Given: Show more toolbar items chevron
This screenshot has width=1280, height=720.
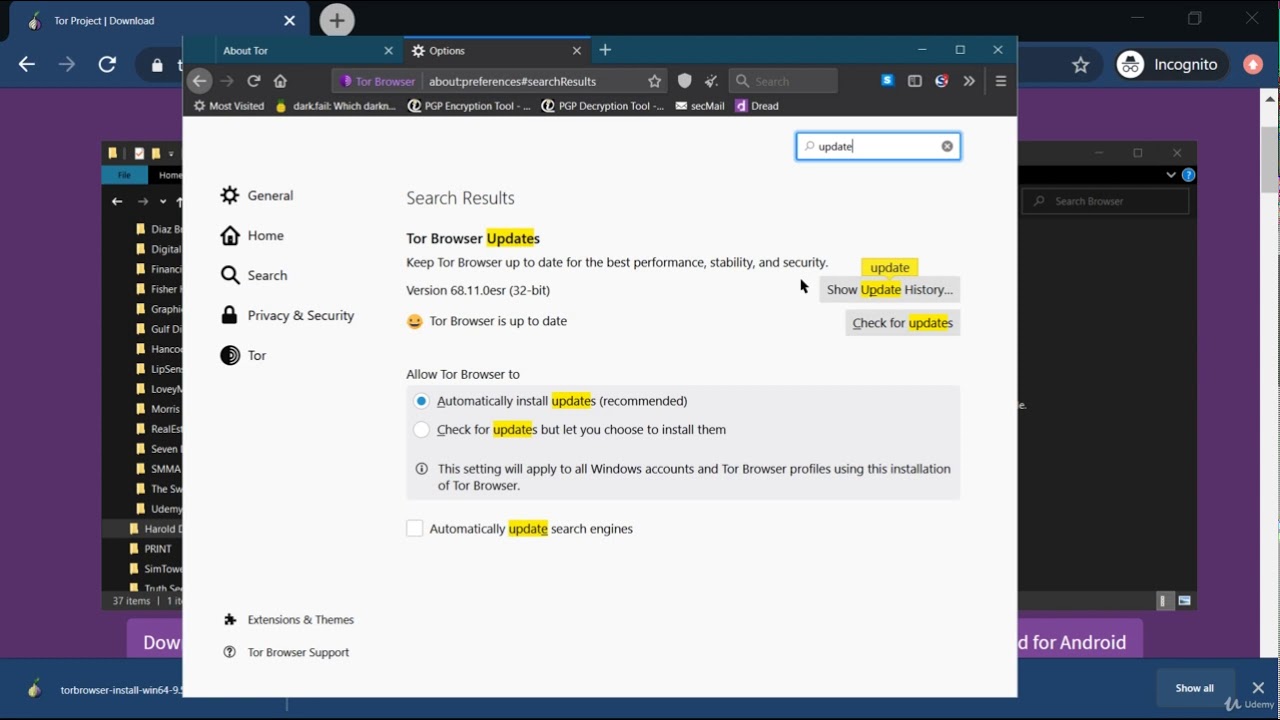Looking at the screenshot, I should [968, 81].
